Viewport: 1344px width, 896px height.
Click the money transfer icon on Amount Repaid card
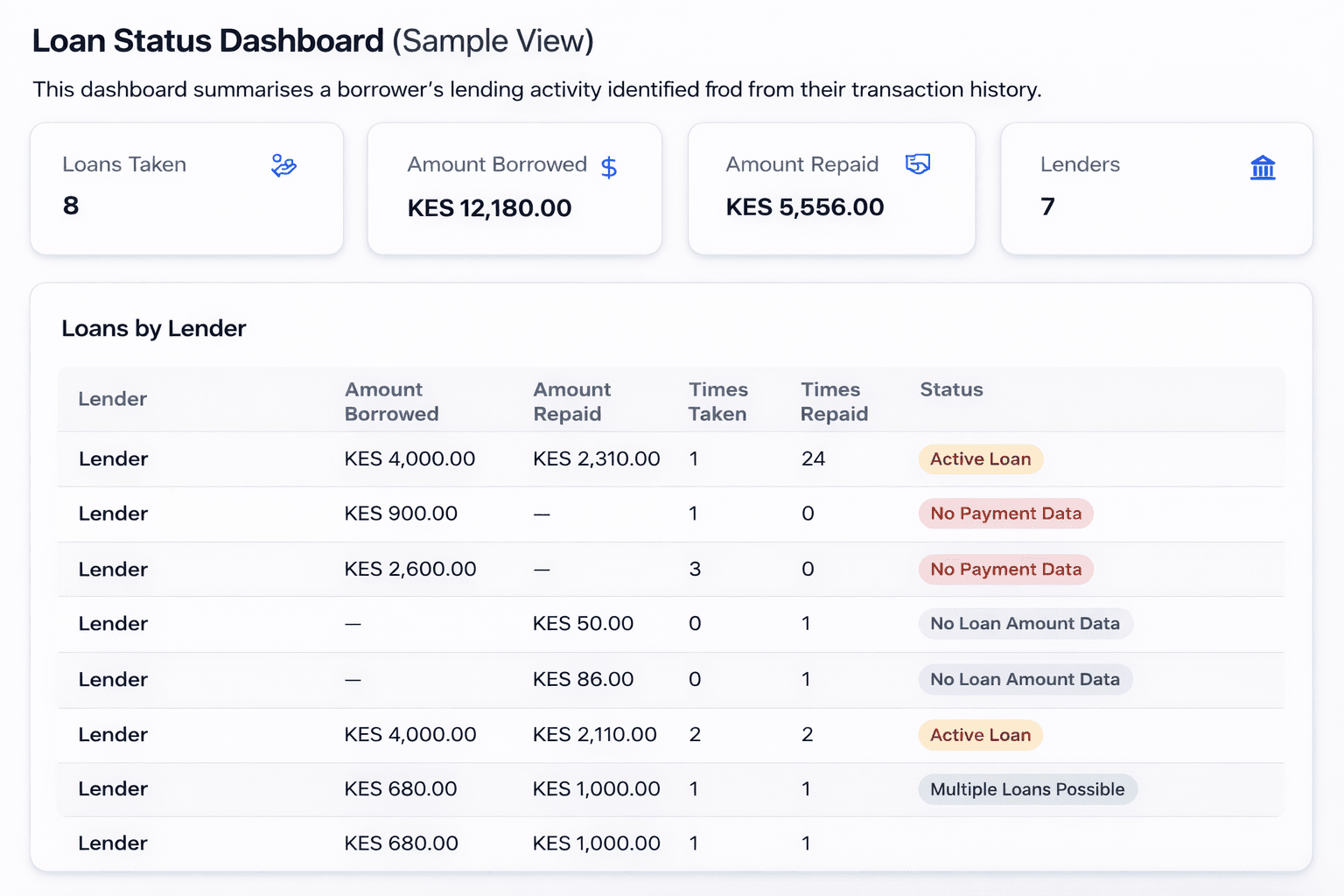918,164
